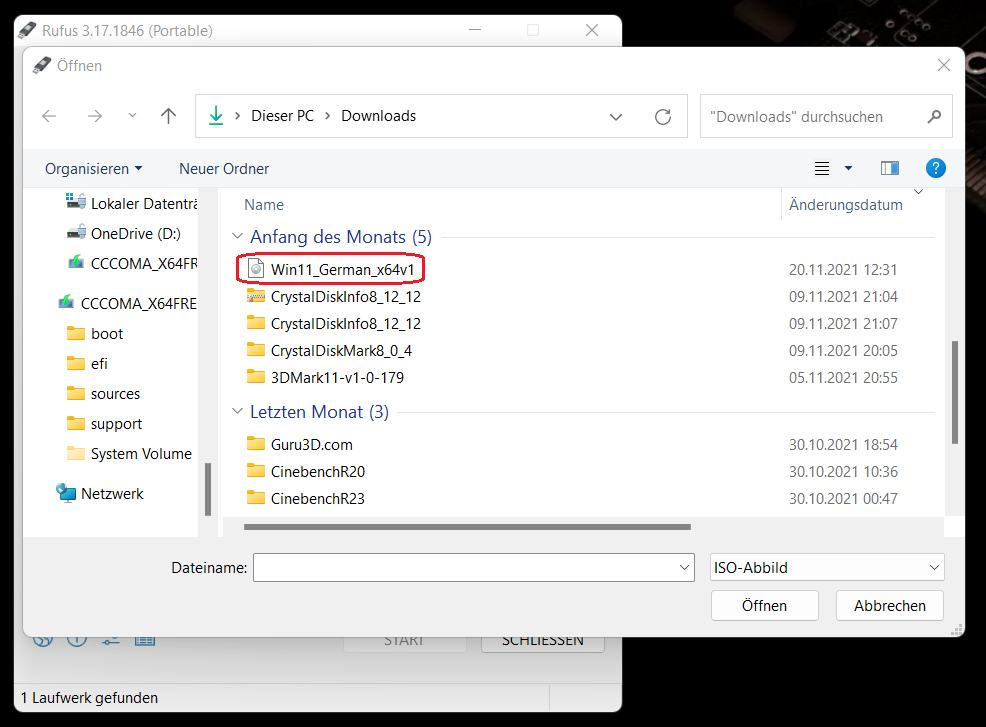This screenshot has height=727, width=986.
Task: Click the 3DMark11 folder icon
Action: pos(256,377)
